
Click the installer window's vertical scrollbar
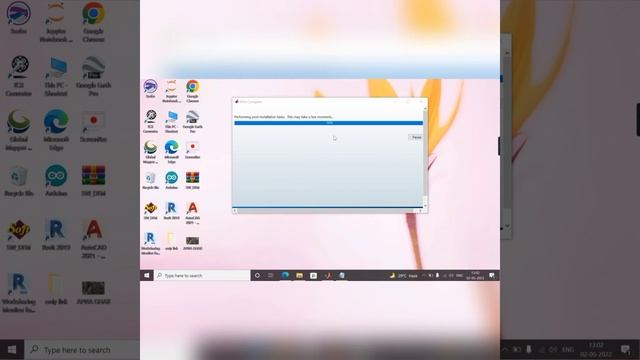click(x=425, y=158)
